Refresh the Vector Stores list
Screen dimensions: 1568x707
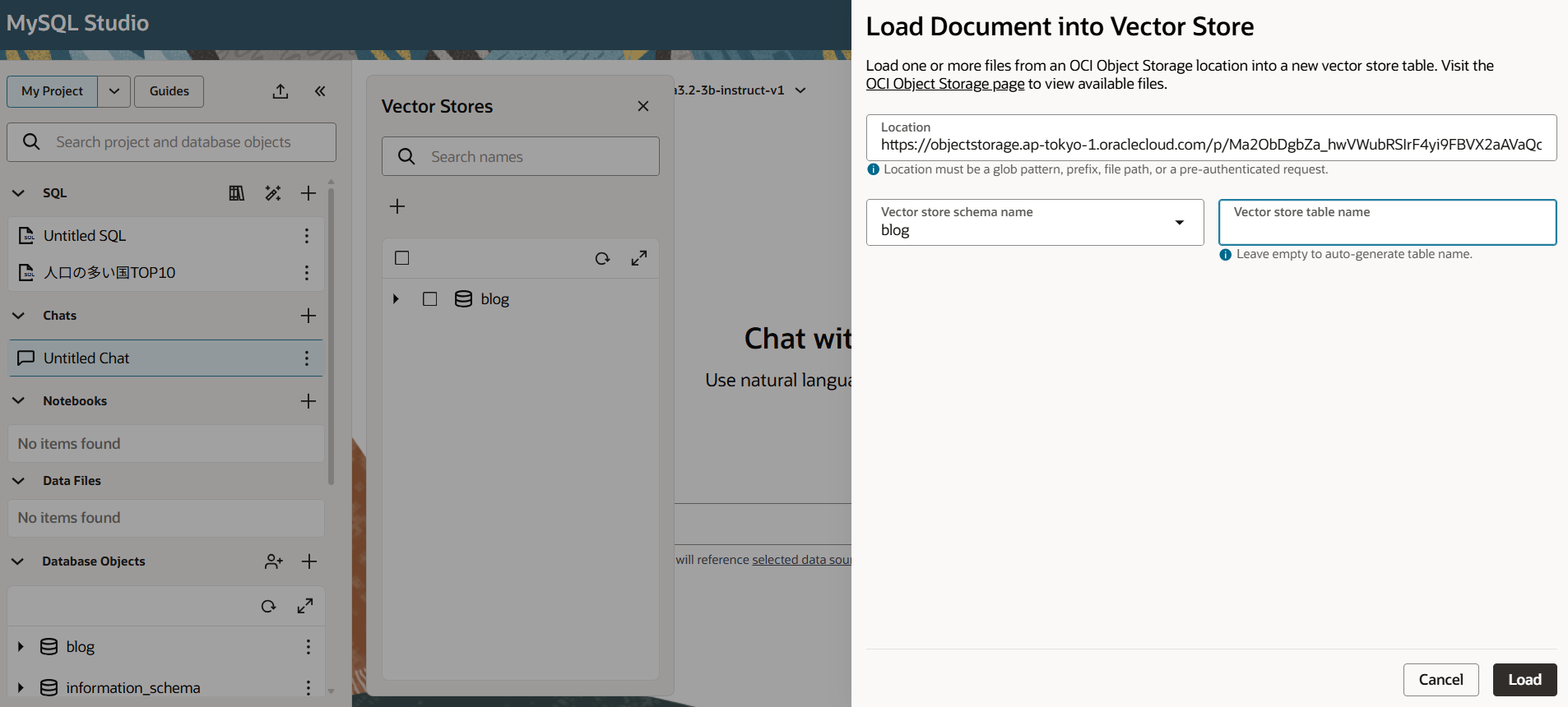click(602, 258)
